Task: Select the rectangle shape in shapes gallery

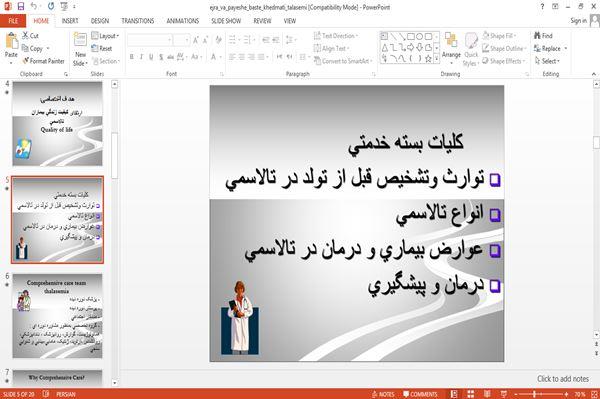Action: tap(411, 37)
